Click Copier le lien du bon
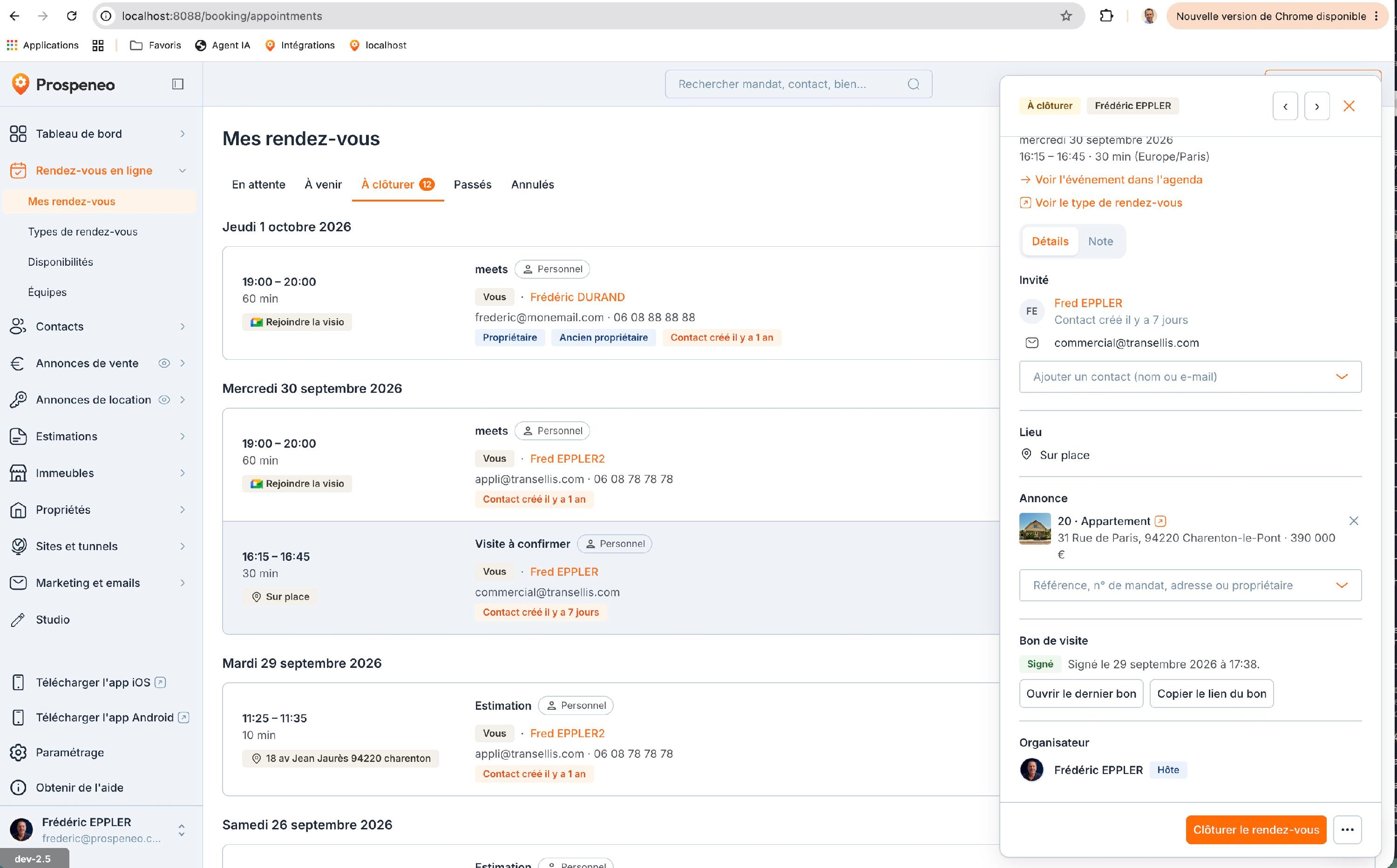1397x868 pixels. pyautogui.click(x=1212, y=693)
